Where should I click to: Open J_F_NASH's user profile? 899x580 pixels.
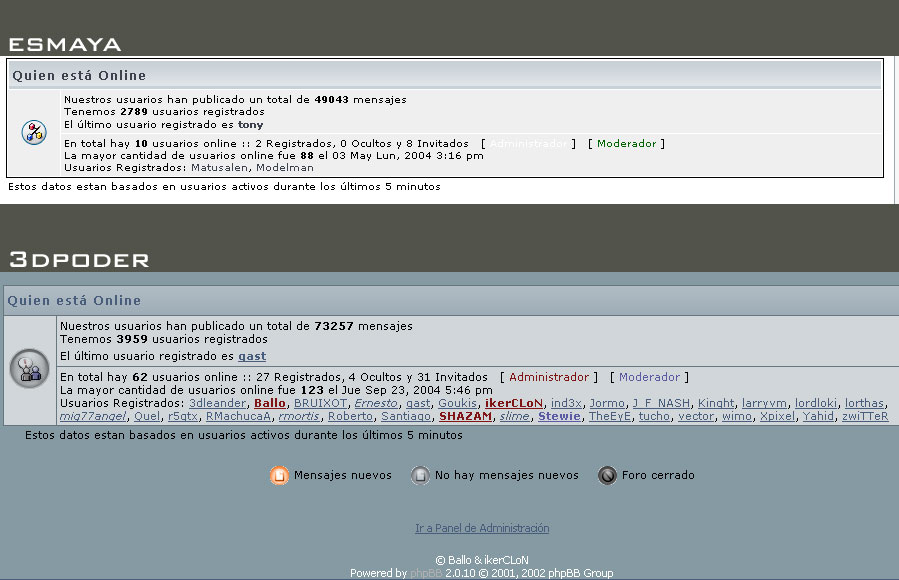661,403
